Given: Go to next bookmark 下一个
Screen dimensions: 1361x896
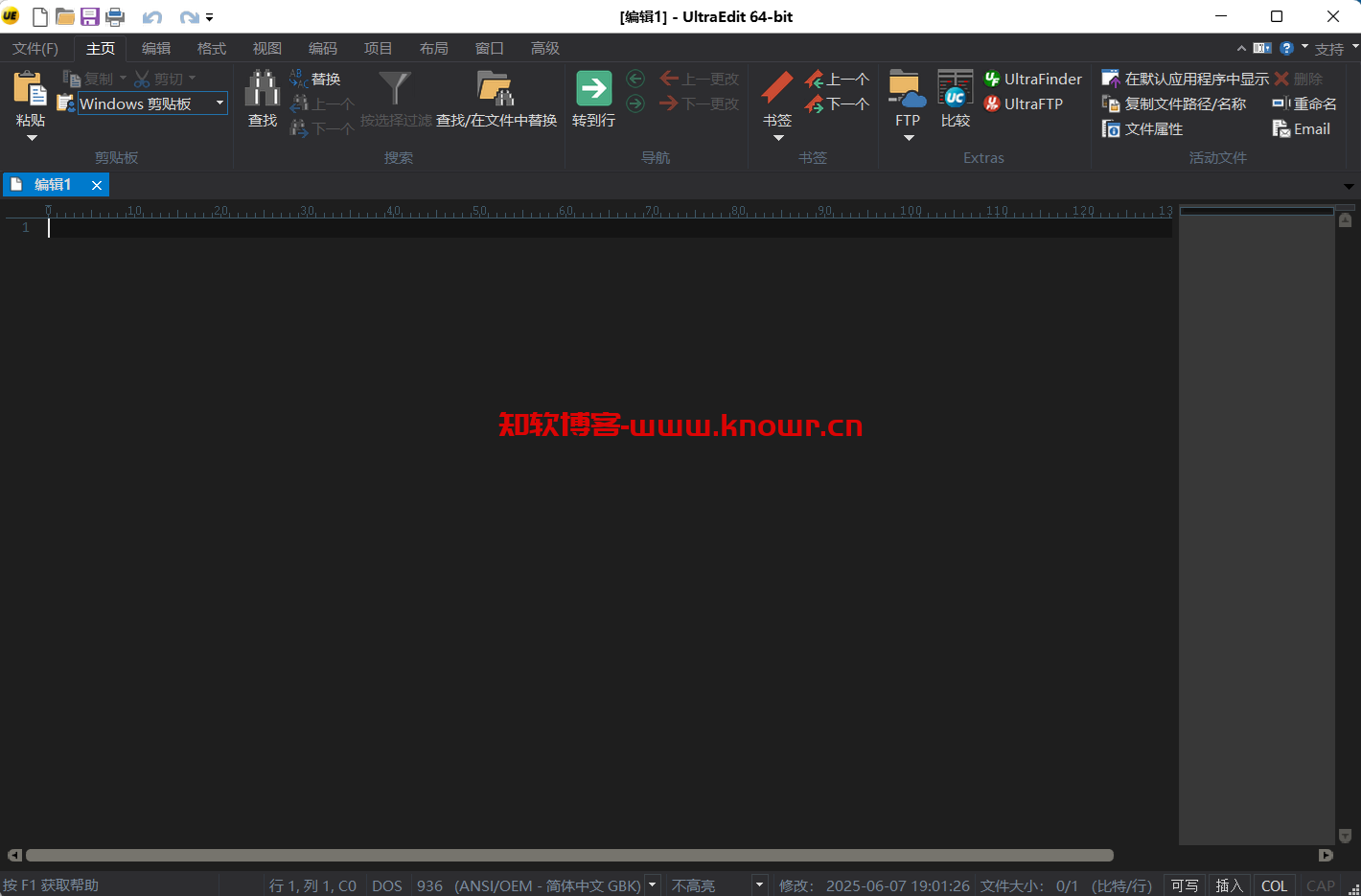Looking at the screenshot, I should [x=837, y=103].
